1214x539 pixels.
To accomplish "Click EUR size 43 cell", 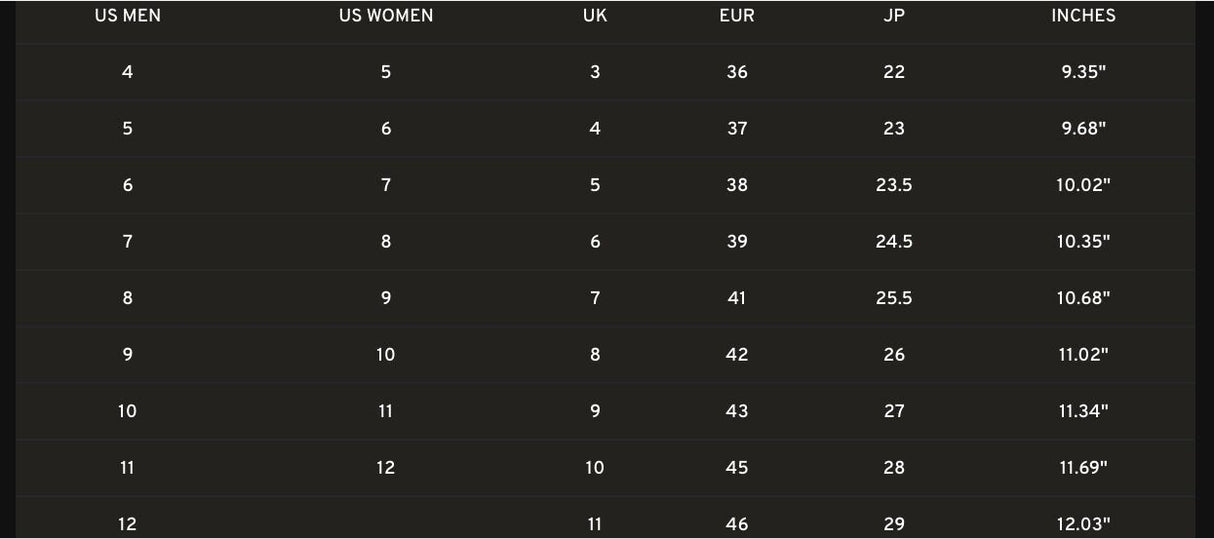I will click(x=737, y=411).
